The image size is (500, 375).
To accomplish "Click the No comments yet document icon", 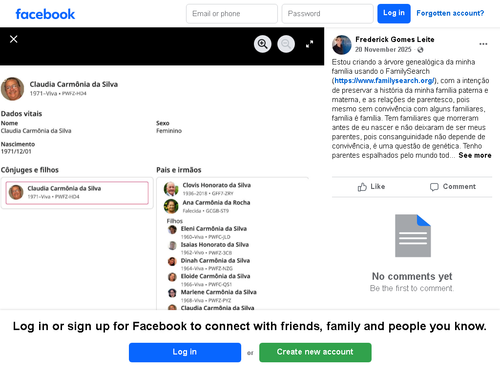I will tap(413, 236).
